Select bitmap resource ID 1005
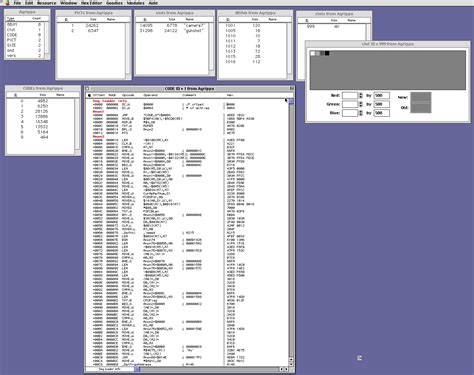This screenshot has width=474, height=375. tap(253, 31)
